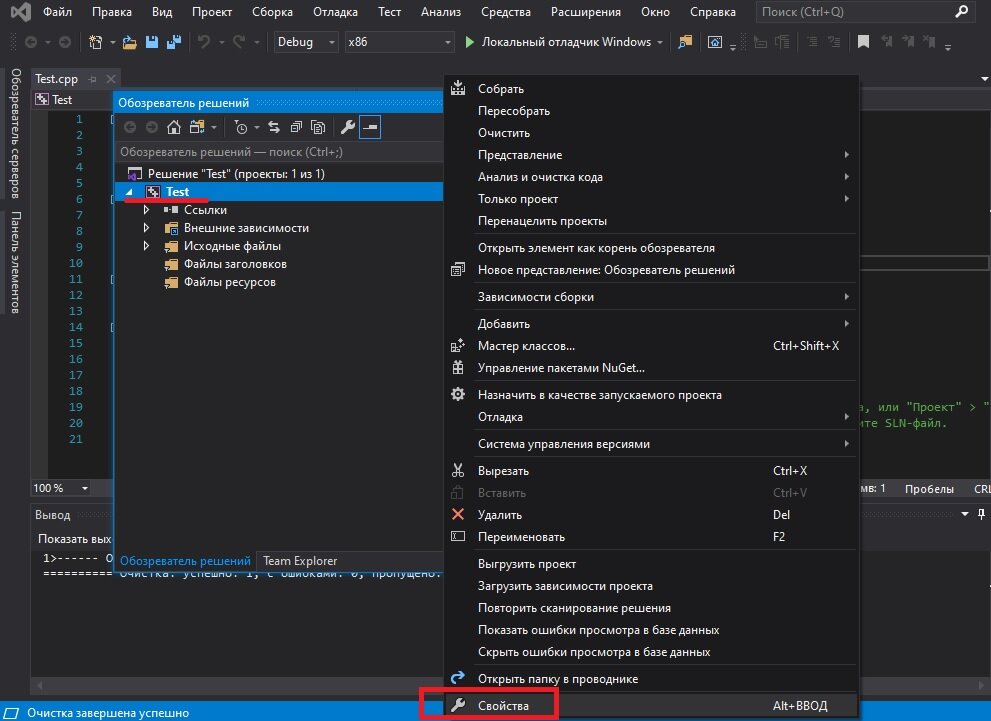991x721 pixels.
Task: Toggle the Preview Selected Items button
Action: coord(370,127)
